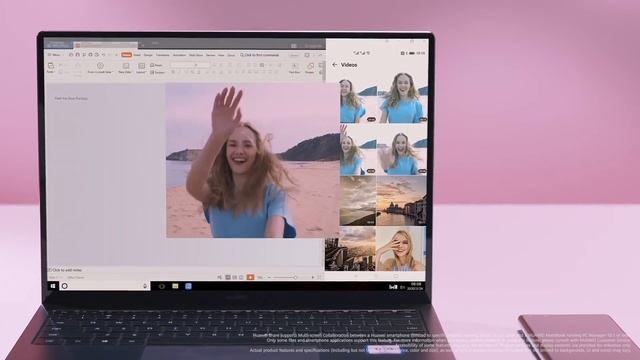Open the Animation ribbon tab

point(179,55)
